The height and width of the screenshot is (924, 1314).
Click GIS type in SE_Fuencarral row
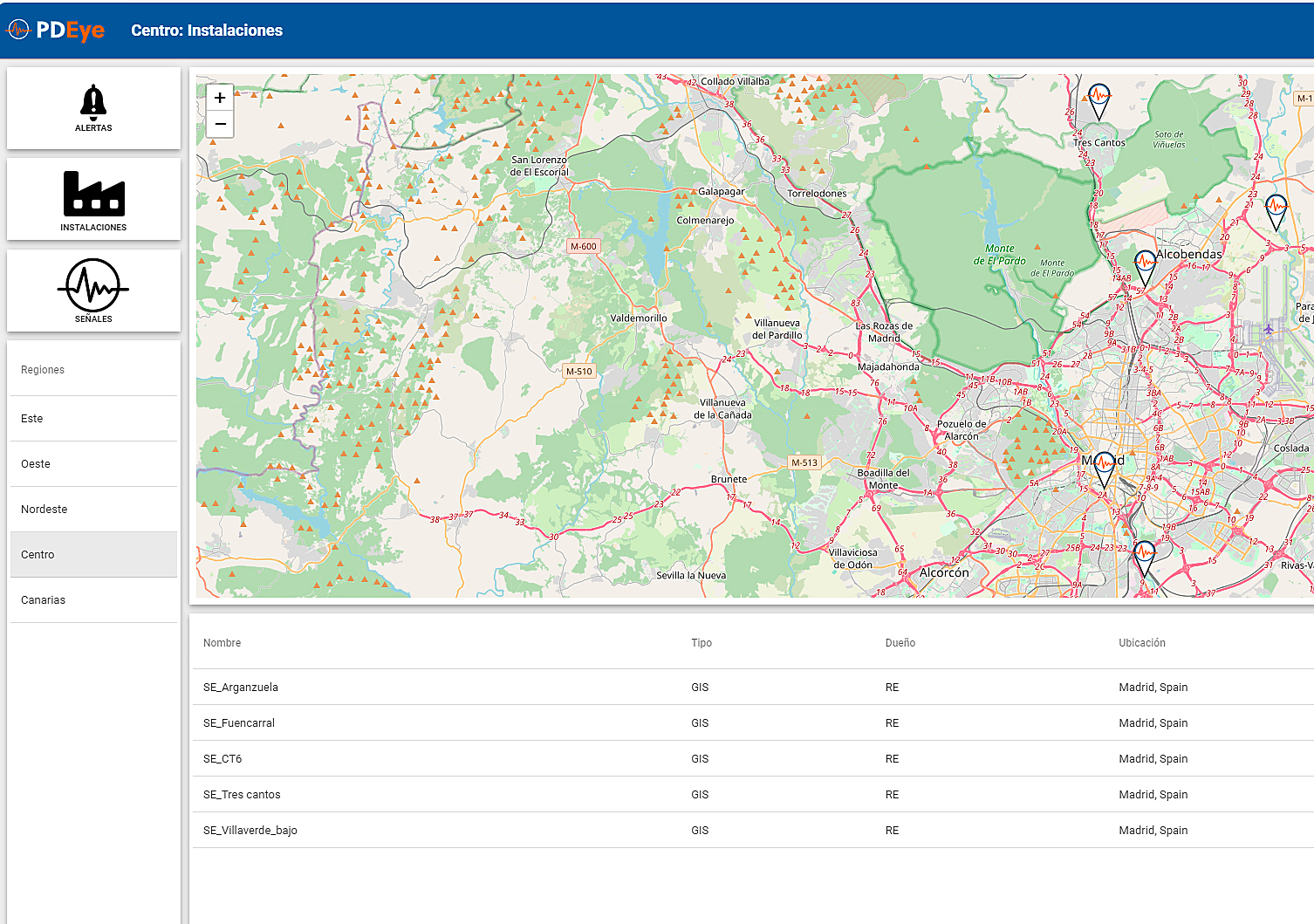[x=700, y=723]
